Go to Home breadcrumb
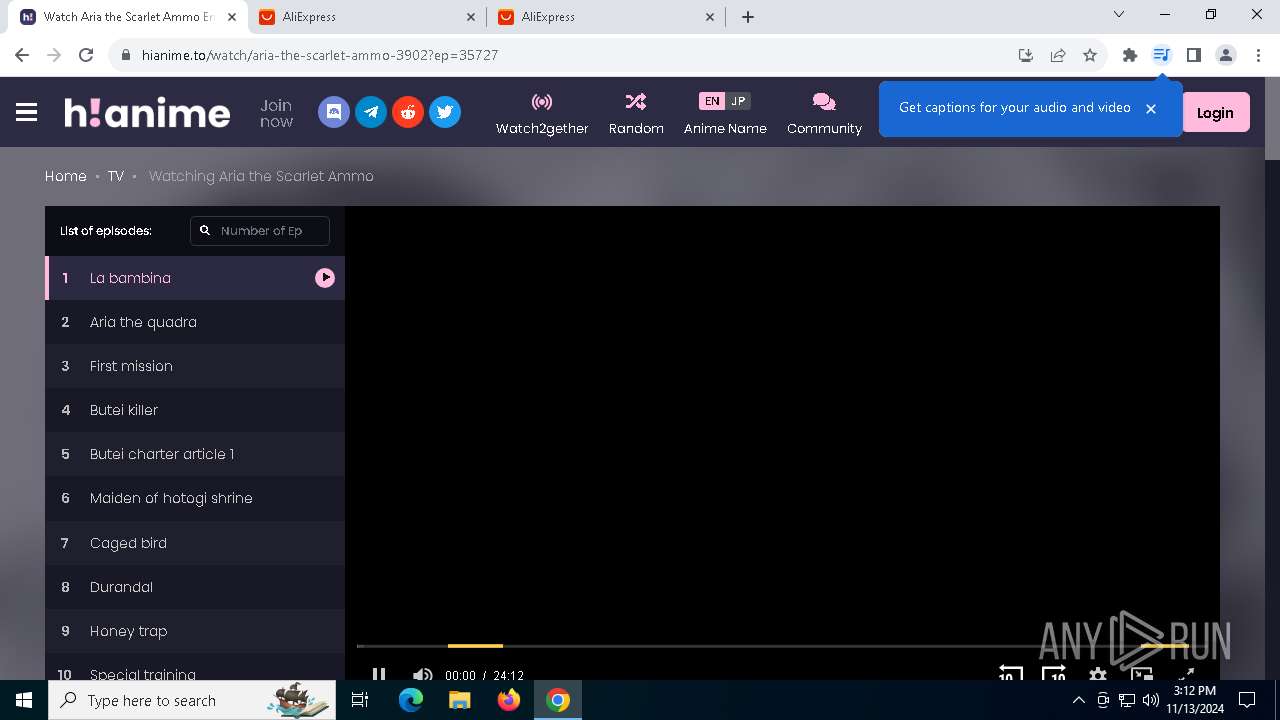1280x720 pixels. 66,176
